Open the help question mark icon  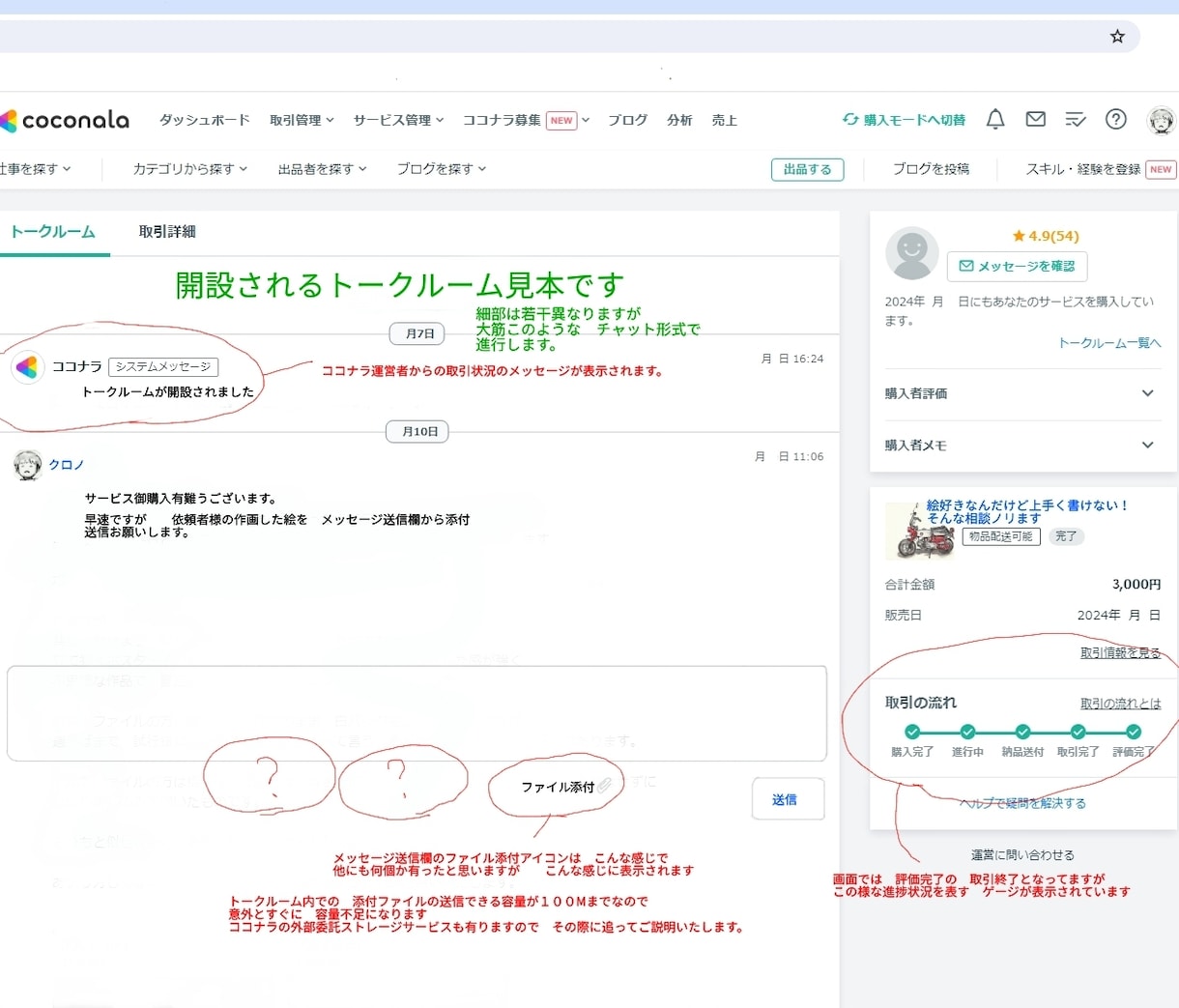[x=1116, y=119]
